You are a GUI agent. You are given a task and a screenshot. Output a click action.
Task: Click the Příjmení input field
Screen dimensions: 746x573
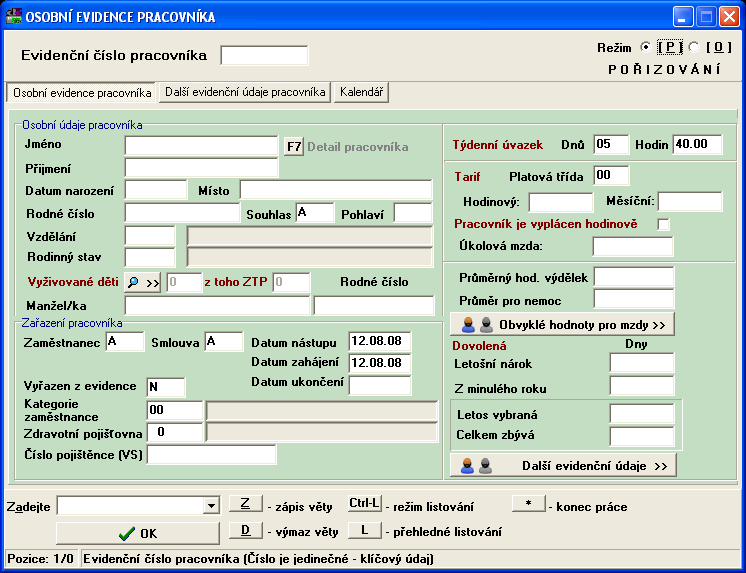(x=201, y=168)
